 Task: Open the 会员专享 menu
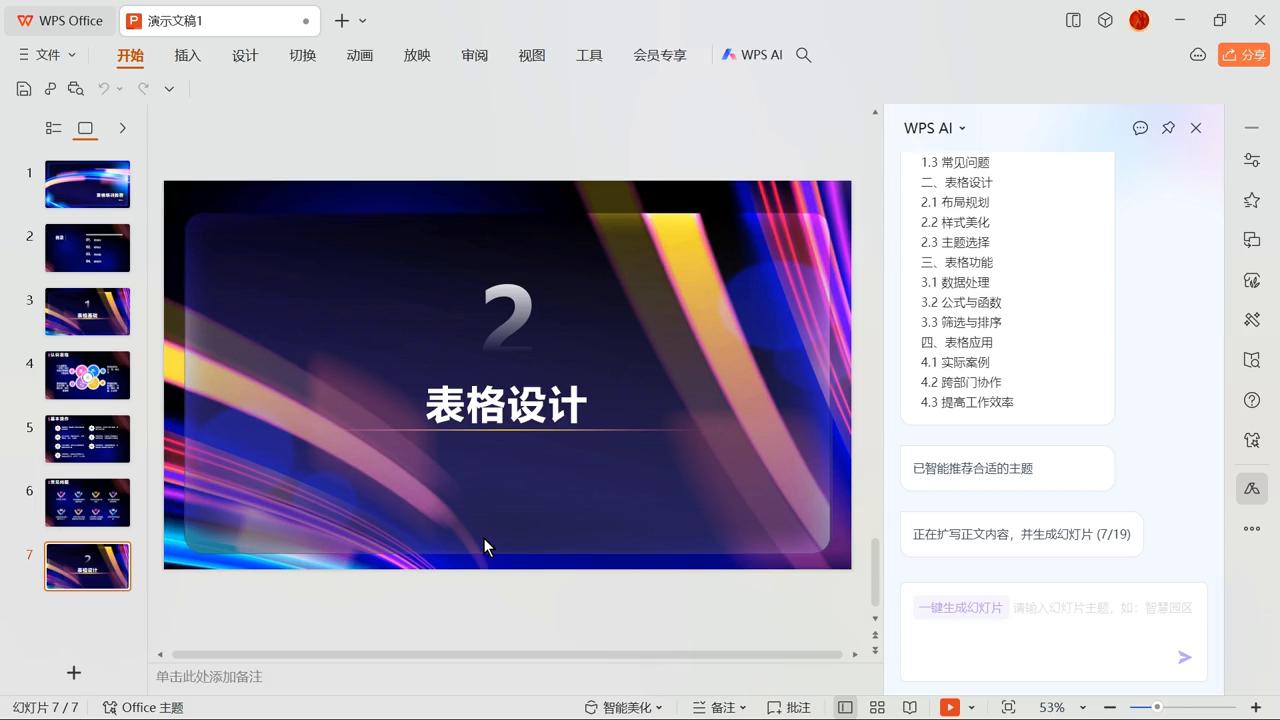pos(660,55)
